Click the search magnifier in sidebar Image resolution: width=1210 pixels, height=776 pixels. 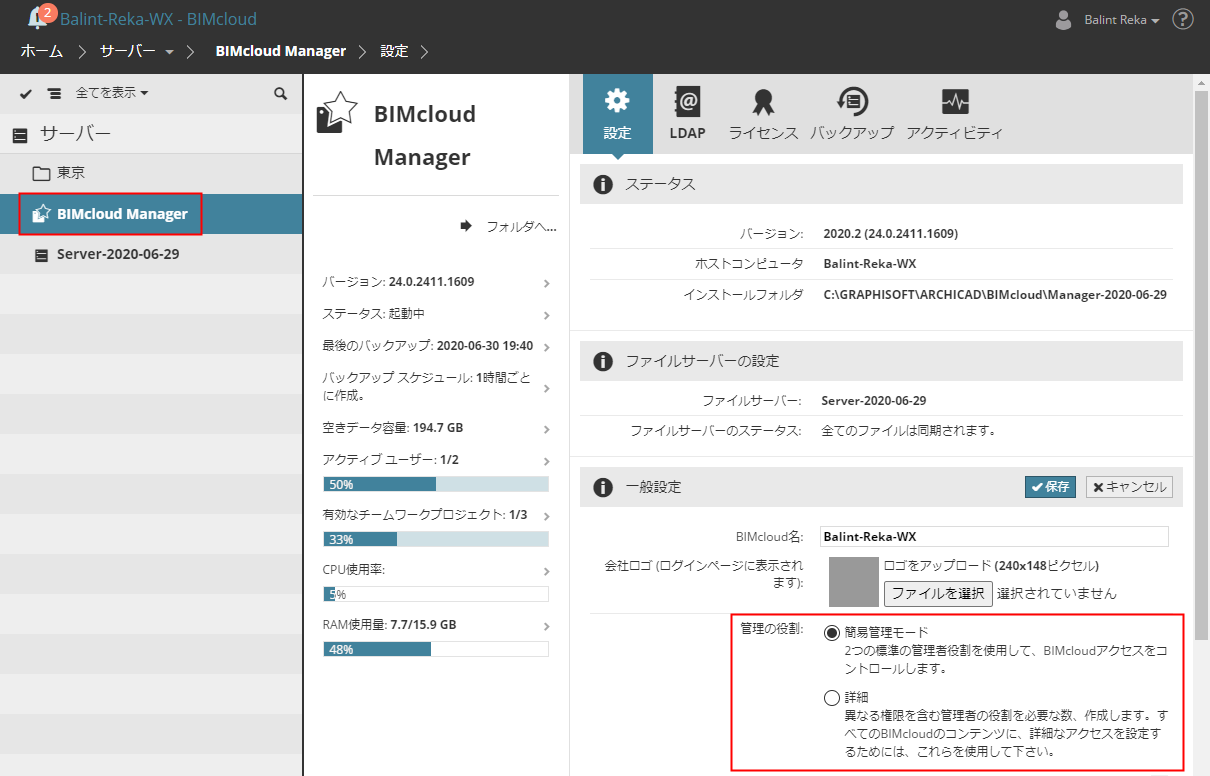point(281,93)
